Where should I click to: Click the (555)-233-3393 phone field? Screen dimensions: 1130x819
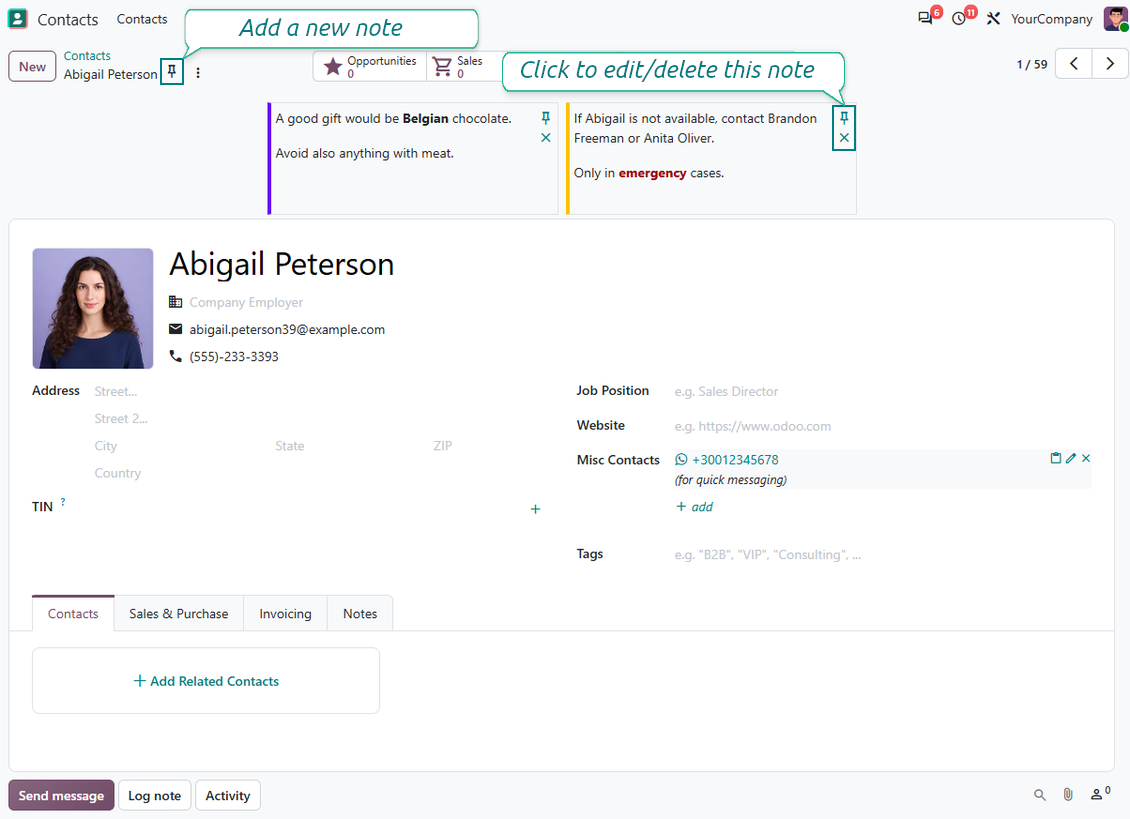click(233, 356)
